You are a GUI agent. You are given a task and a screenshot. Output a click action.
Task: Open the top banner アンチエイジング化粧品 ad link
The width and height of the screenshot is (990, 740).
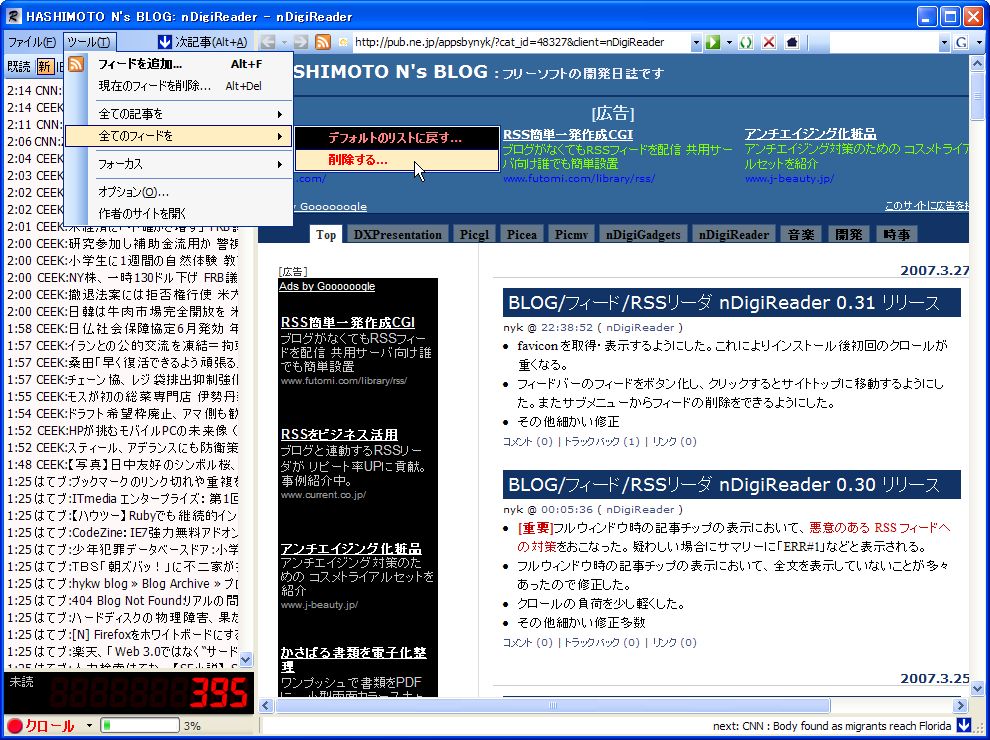(810, 134)
